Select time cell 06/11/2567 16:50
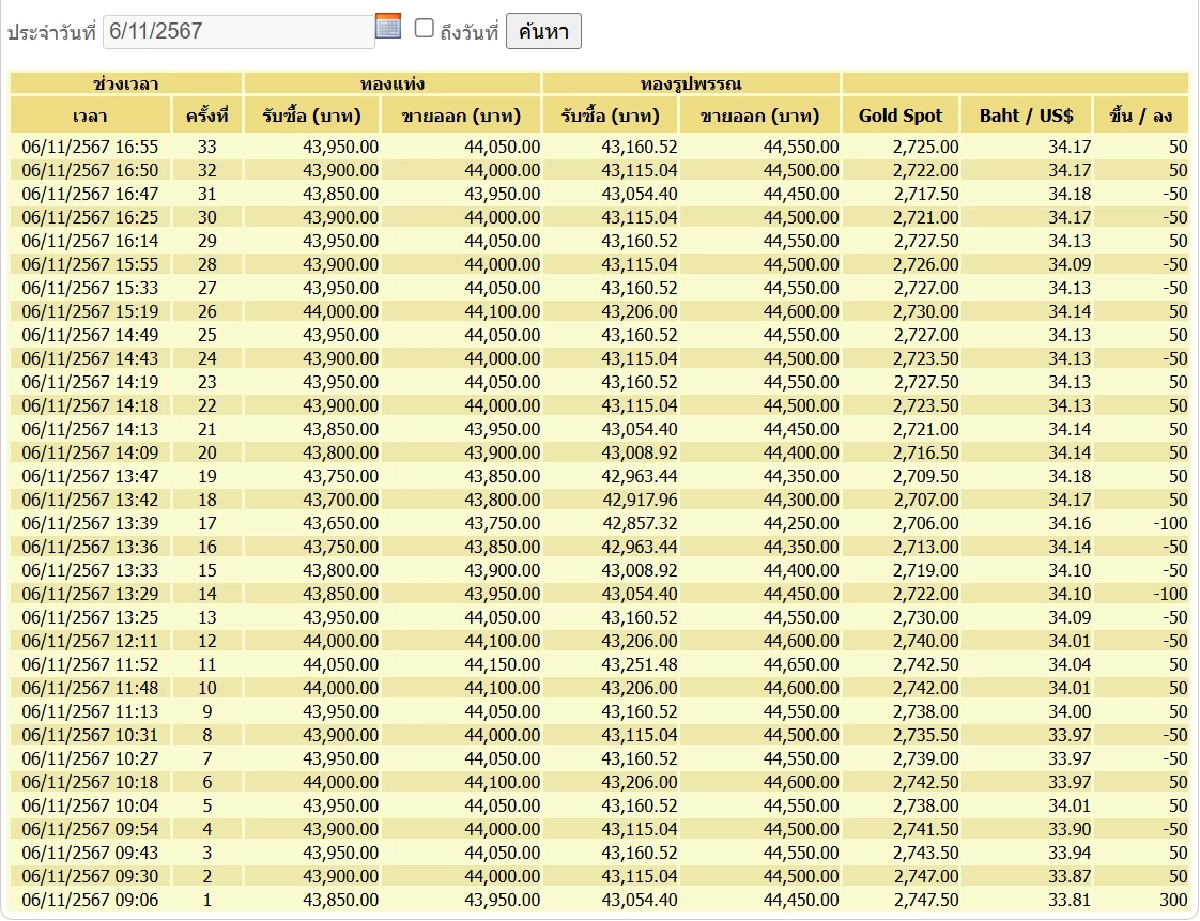Viewport: 1200px width, 921px height. 90,170
